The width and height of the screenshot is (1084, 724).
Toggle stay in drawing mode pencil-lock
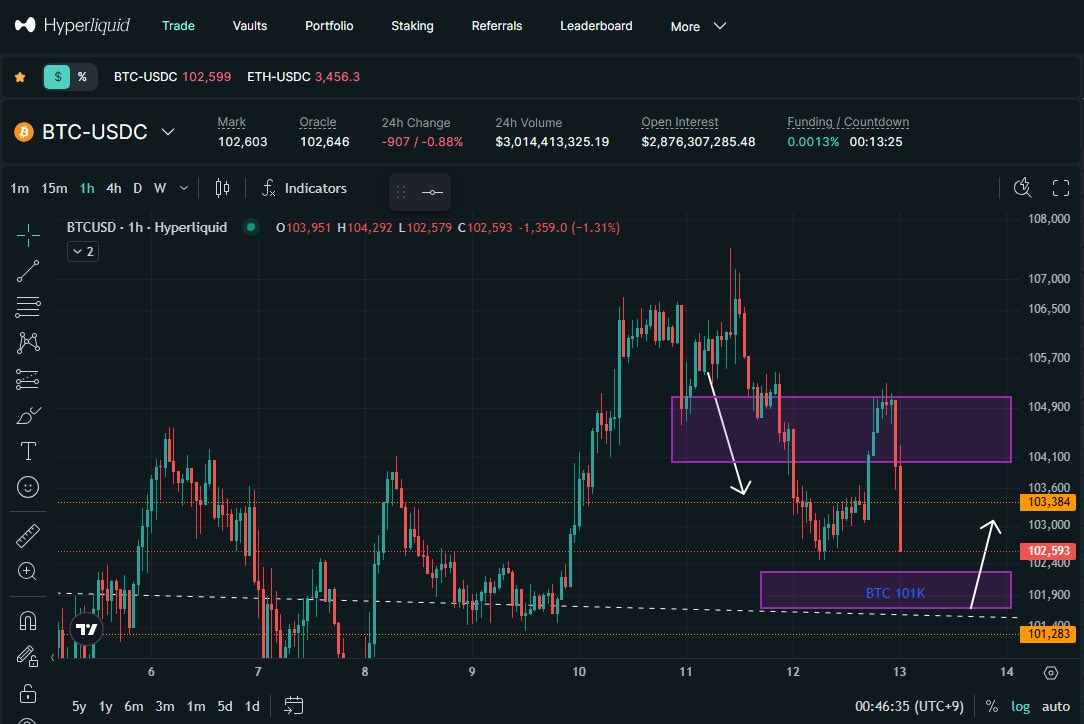28,656
